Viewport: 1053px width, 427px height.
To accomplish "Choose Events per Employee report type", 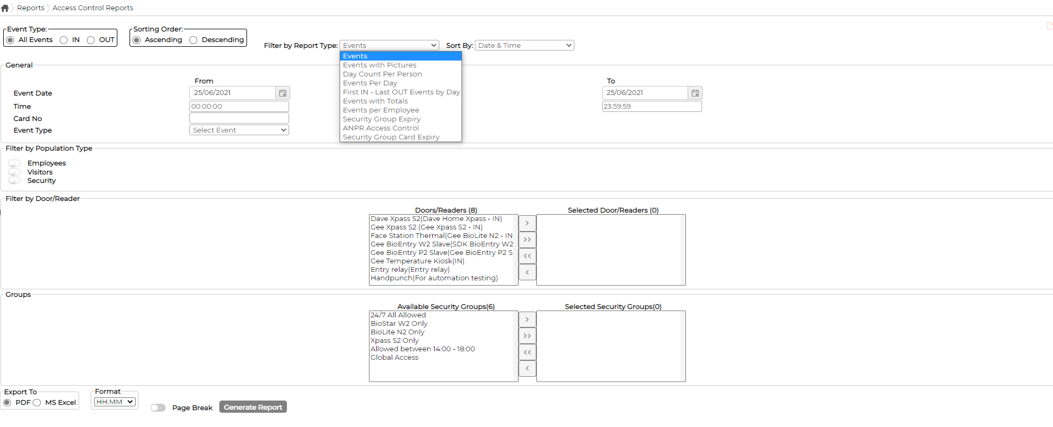I will (401, 110).
